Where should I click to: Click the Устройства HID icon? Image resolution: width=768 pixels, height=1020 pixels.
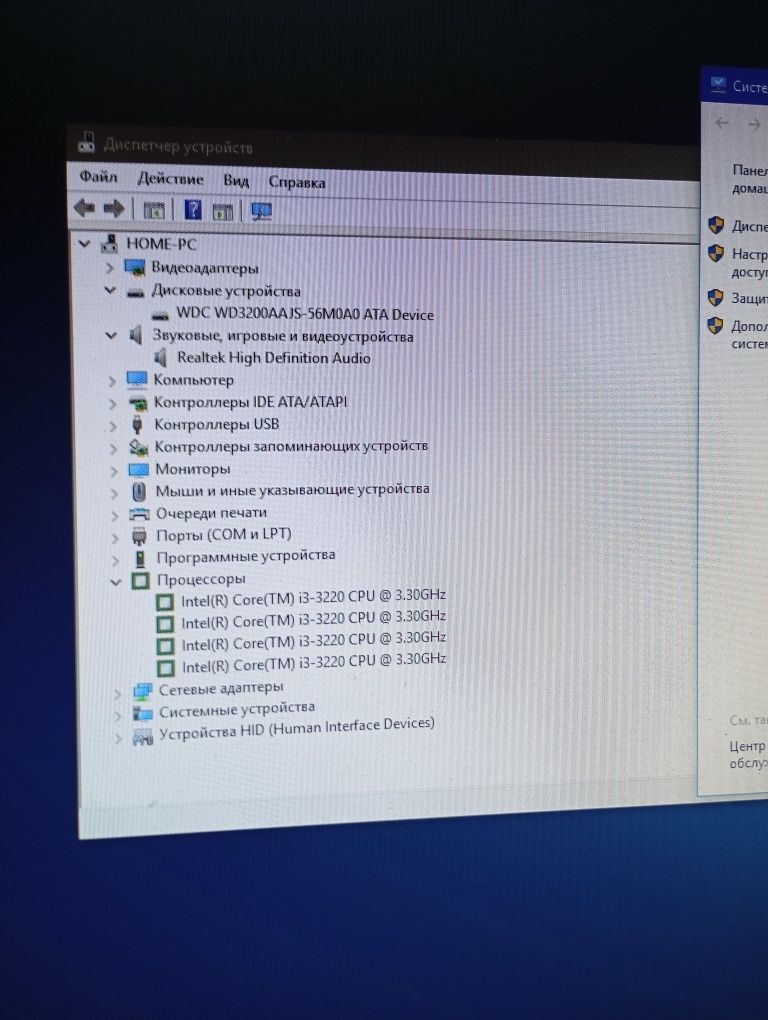click(142, 737)
